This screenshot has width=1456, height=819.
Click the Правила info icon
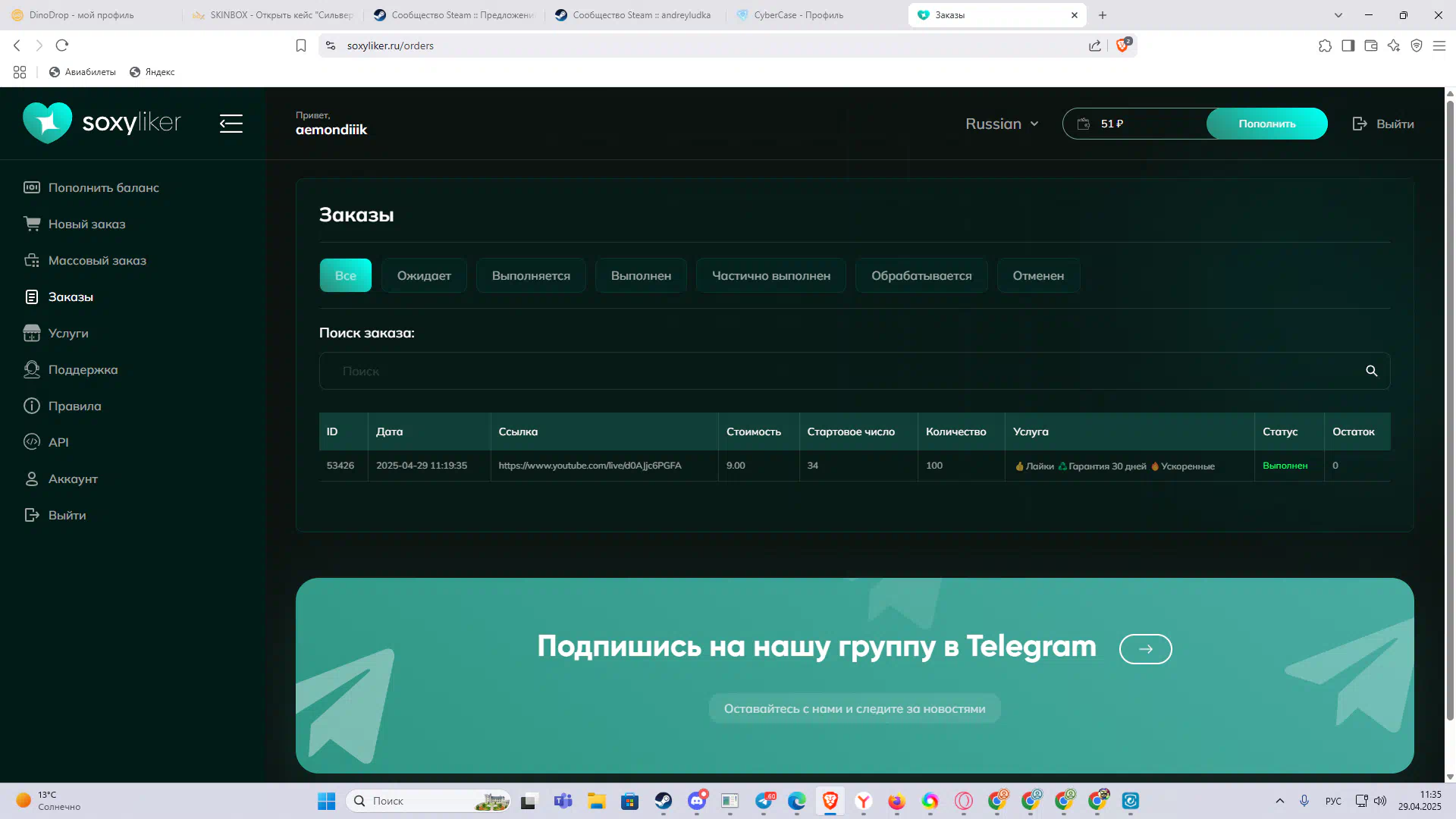32,406
